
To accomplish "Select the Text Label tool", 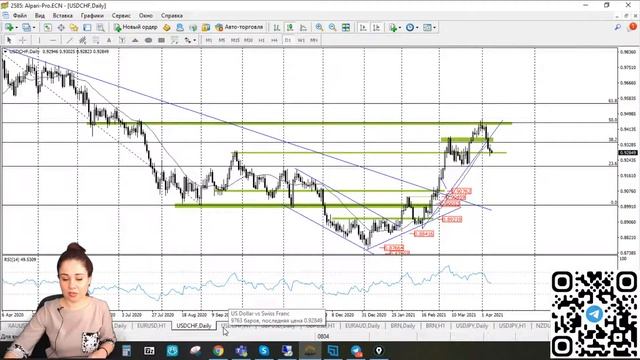I will (122, 40).
